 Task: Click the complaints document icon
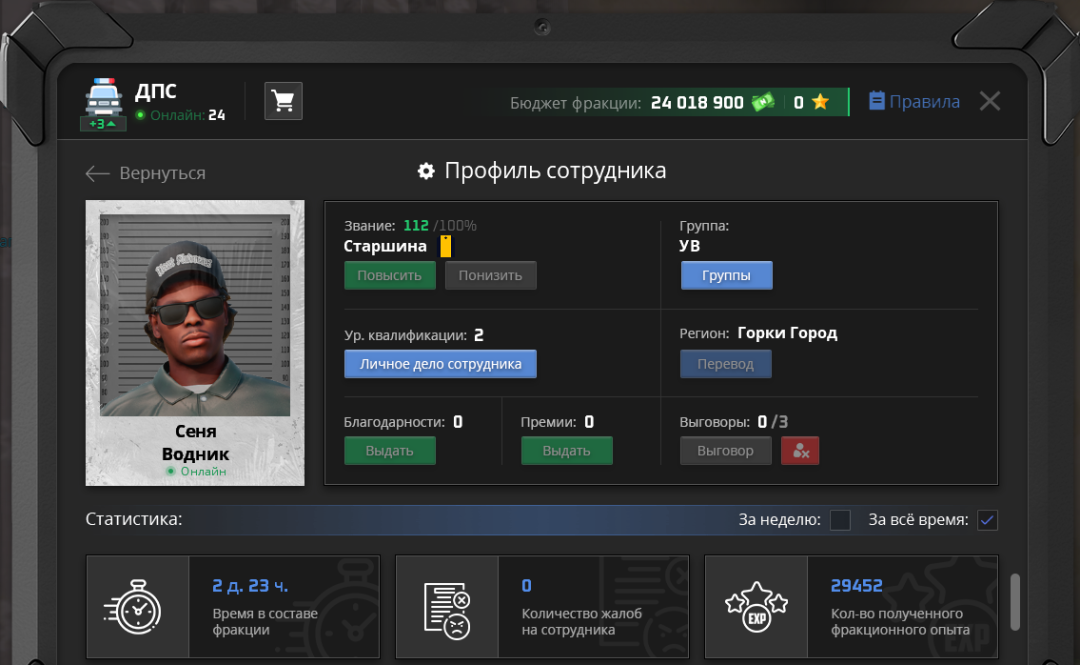point(446,610)
